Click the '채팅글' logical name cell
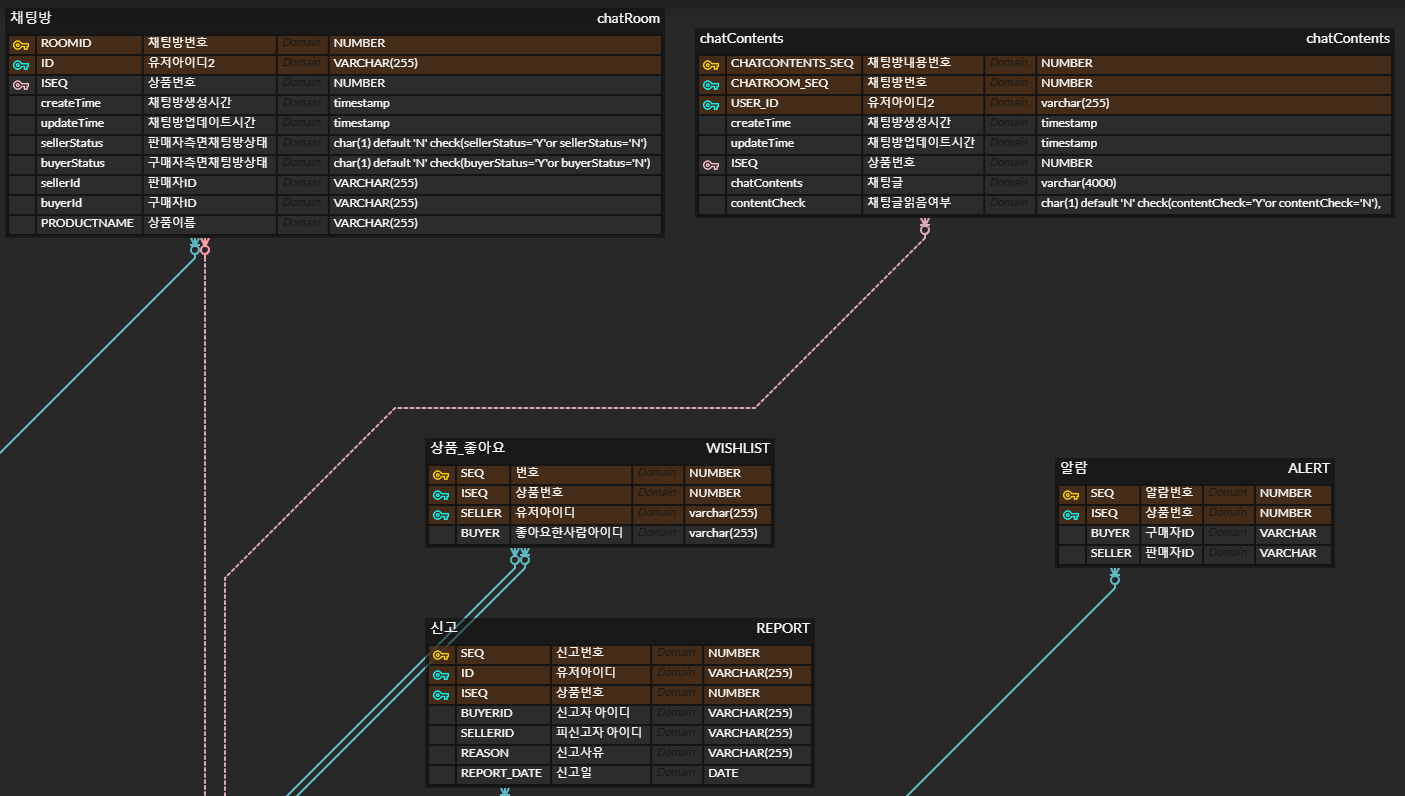The width and height of the screenshot is (1405, 796). (x=923, y=184)
